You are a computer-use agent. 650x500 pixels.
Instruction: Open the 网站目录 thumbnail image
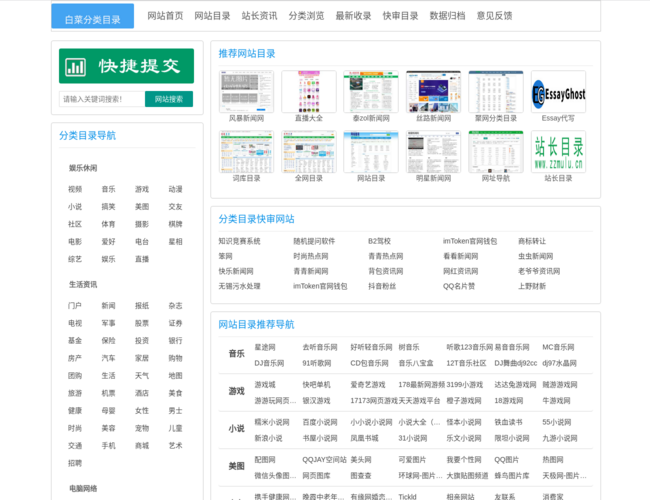(371, 152)
